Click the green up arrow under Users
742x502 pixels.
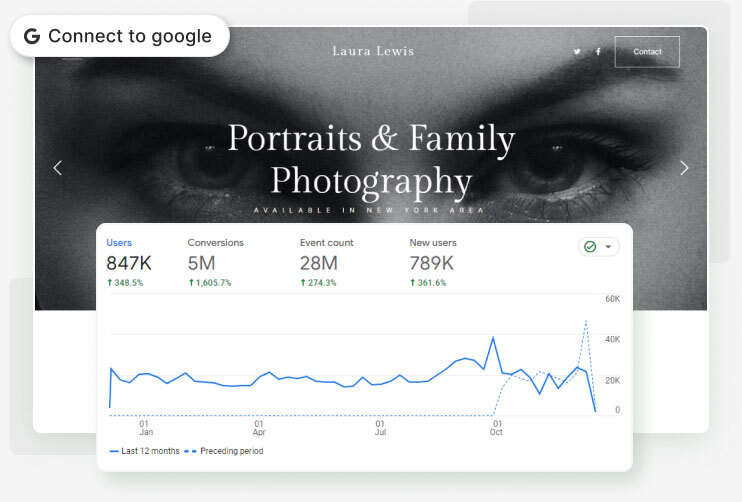[x=110, y=283]
